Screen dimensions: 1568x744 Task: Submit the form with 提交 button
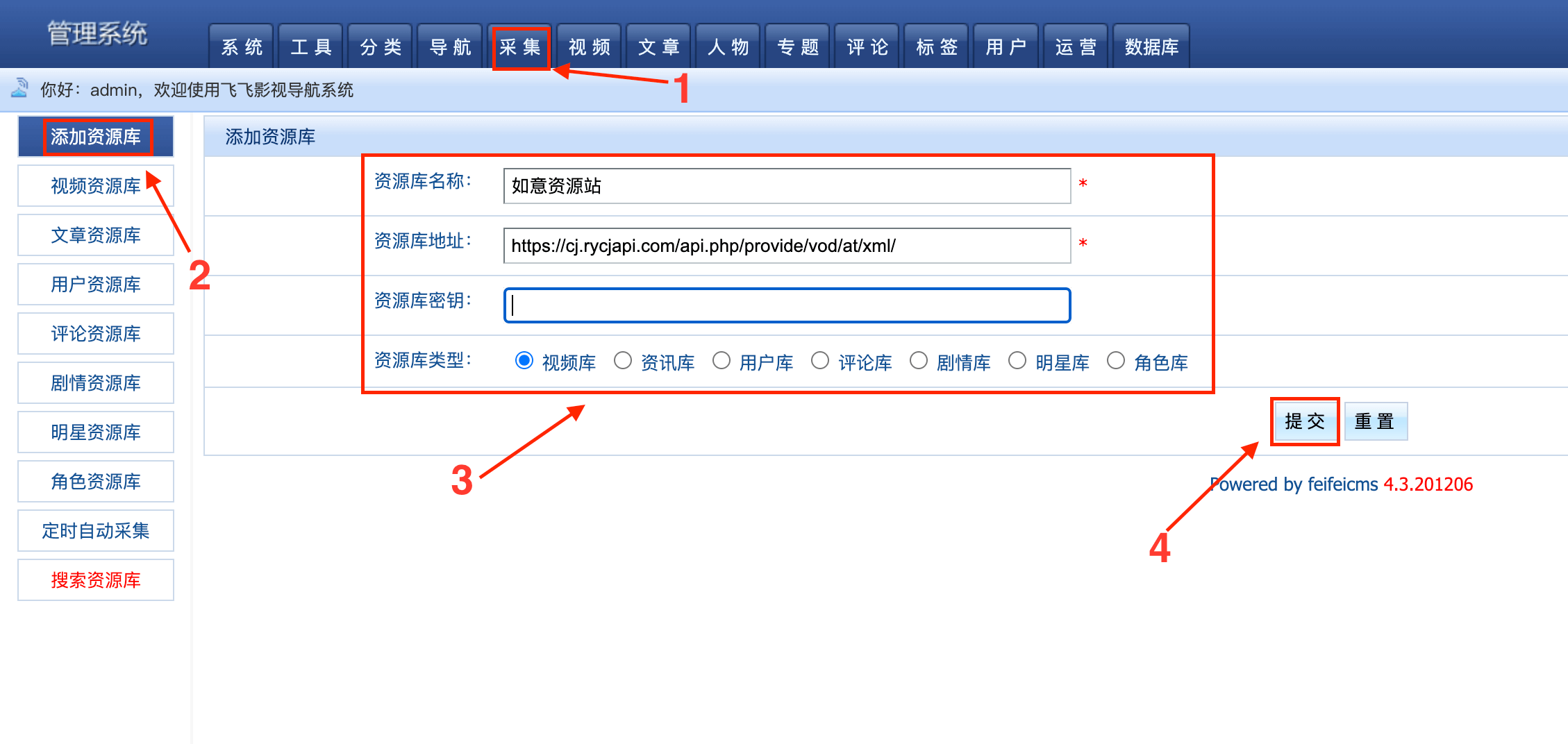click(1305, 421)
